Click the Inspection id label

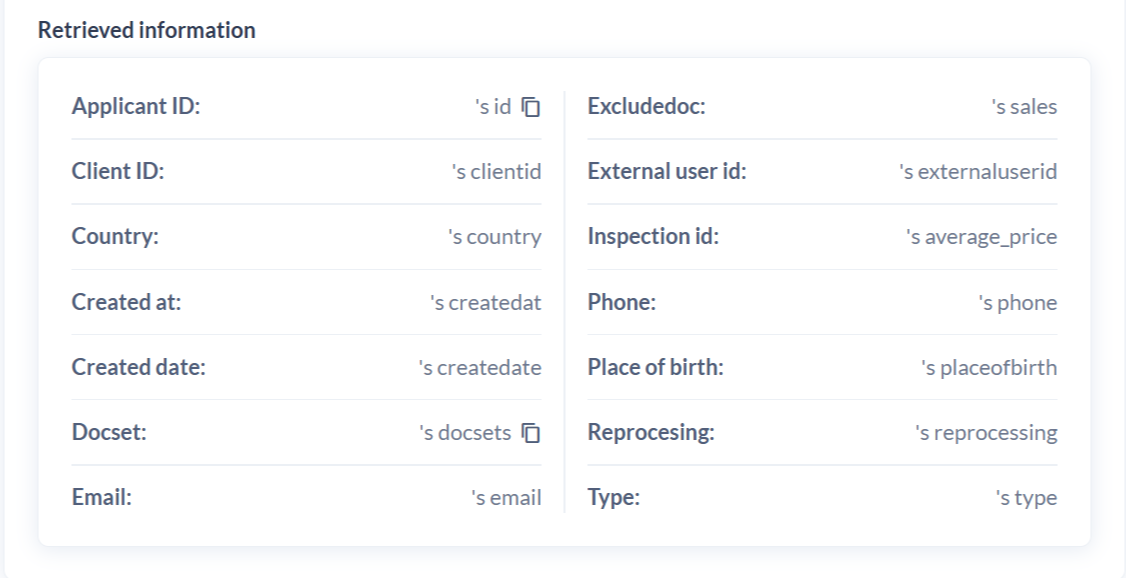653,238
